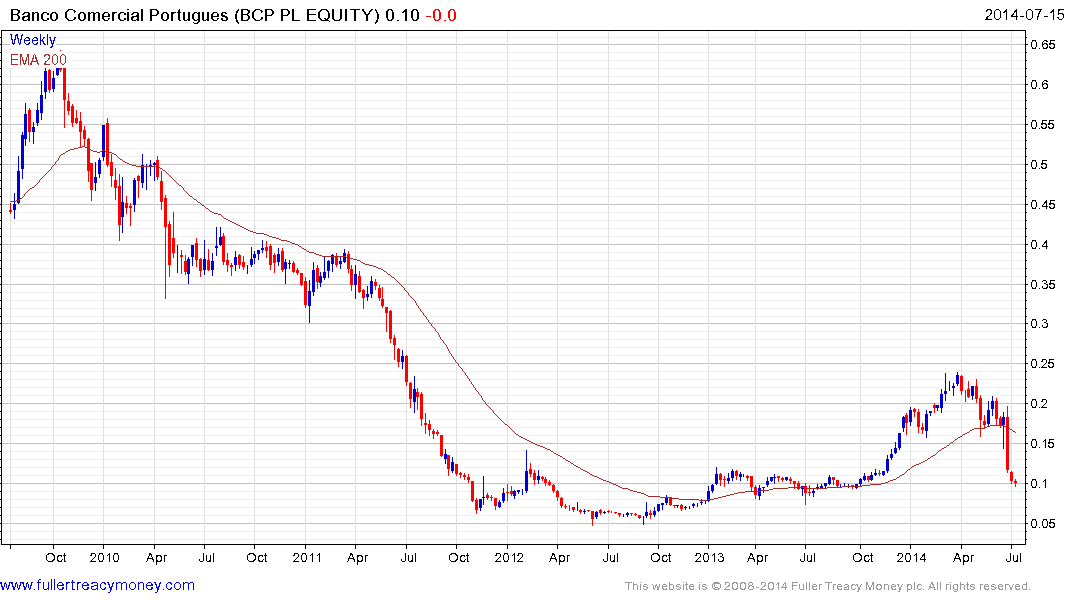Click the 0.35 price axis label
The image size is (1075, 600).
click(1043, 284)
